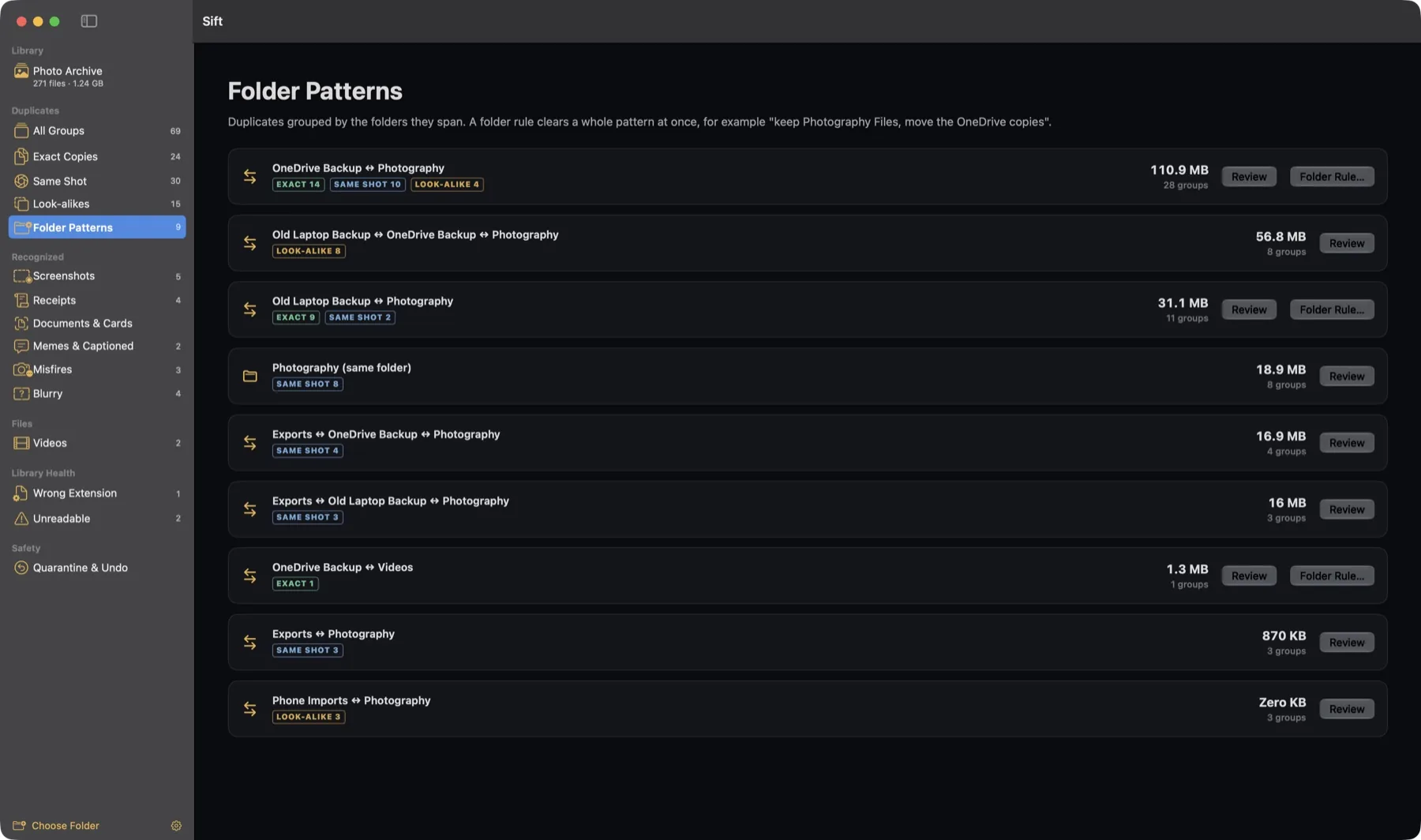Review Exports ↔ OneDrive Backup ↔ Photography pattern

(x=1347, y=443)
